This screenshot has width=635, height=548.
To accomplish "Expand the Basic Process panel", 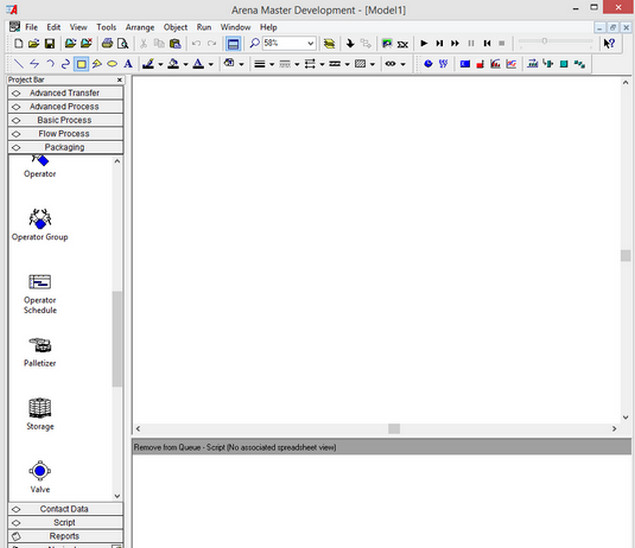I will click(65, 120).
